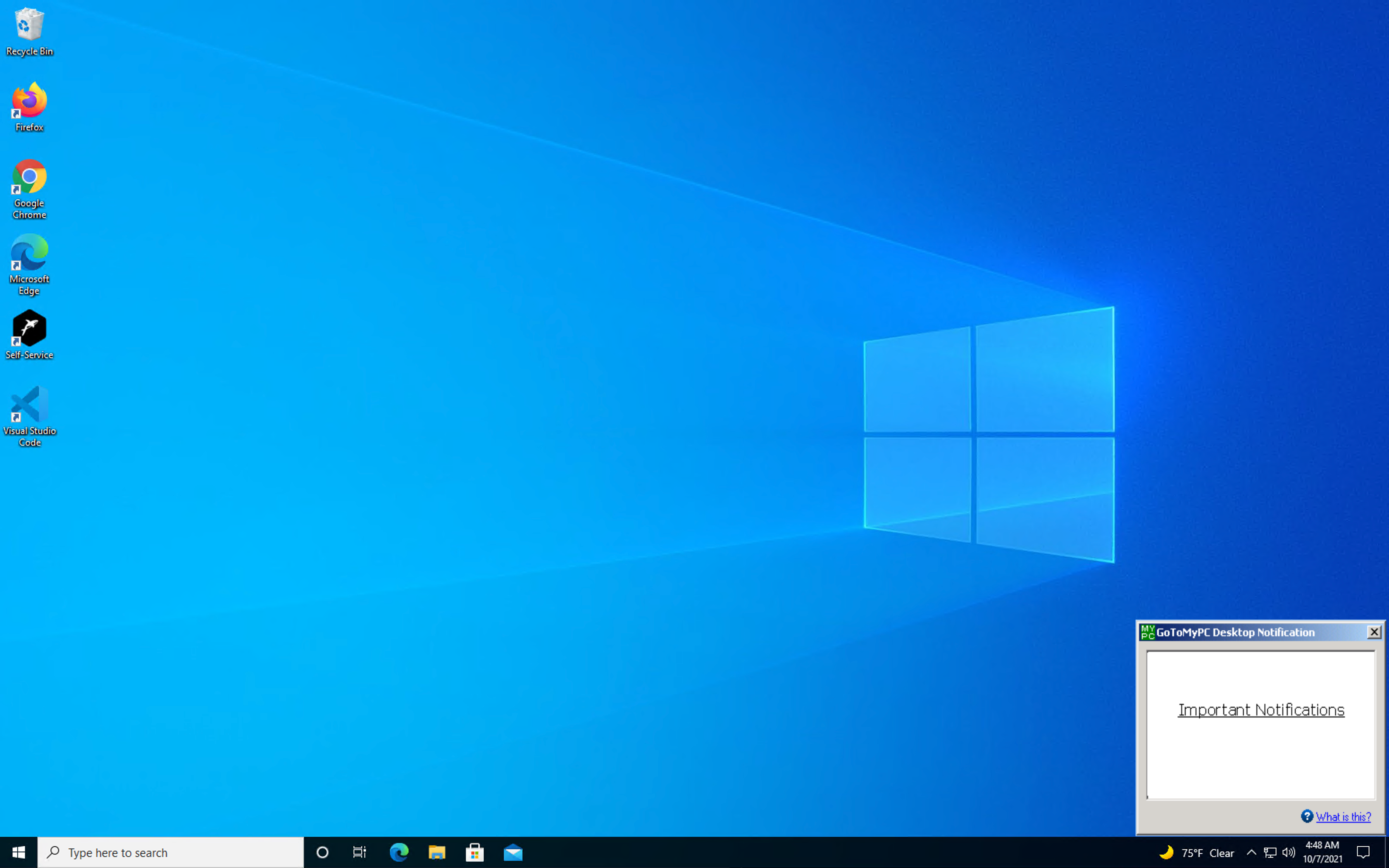
Task: Launch Microsoft Store from the taskbar
Action: (x=475, y=852)
